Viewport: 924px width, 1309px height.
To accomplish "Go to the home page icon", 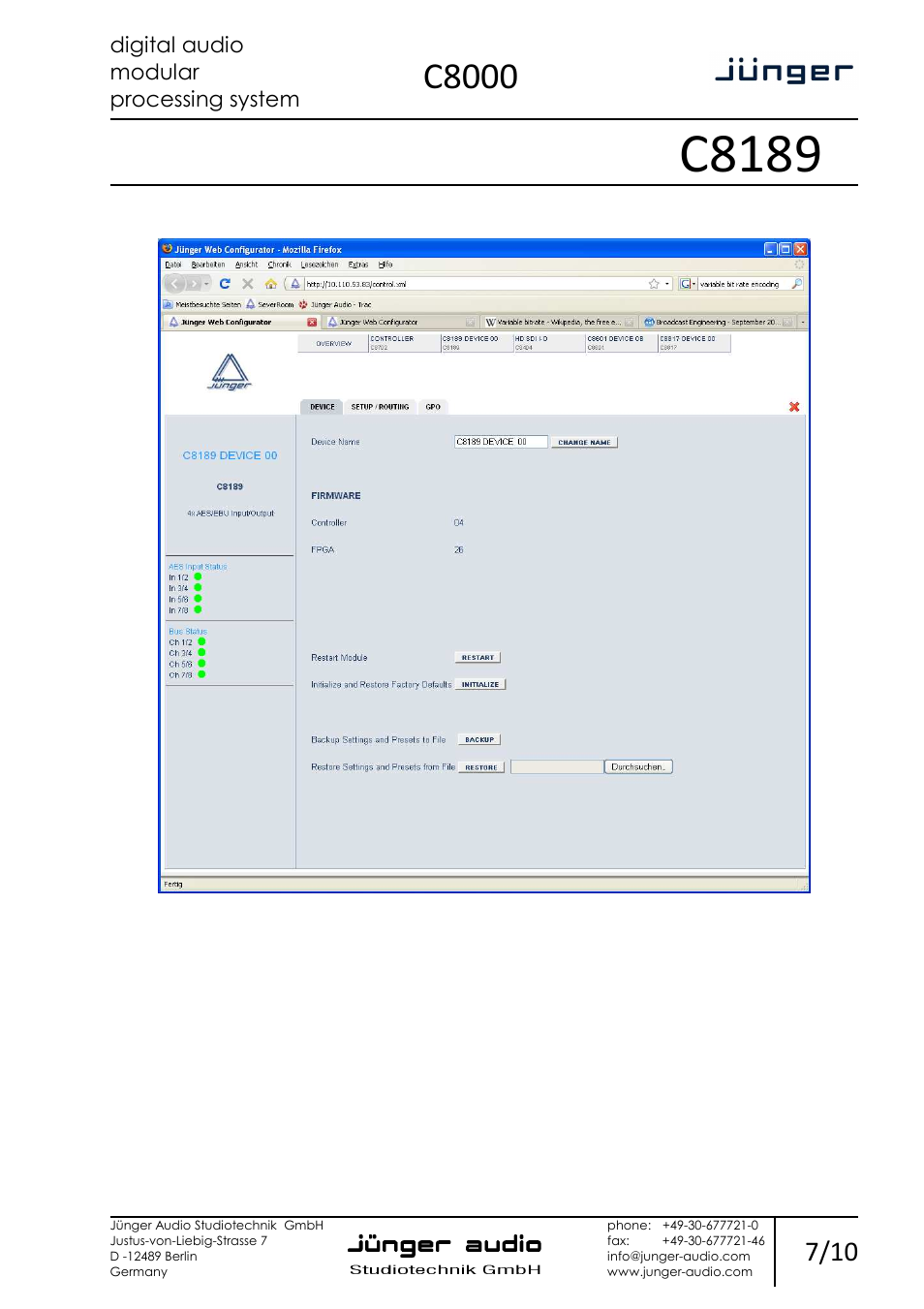I will (x=271, y=284).
